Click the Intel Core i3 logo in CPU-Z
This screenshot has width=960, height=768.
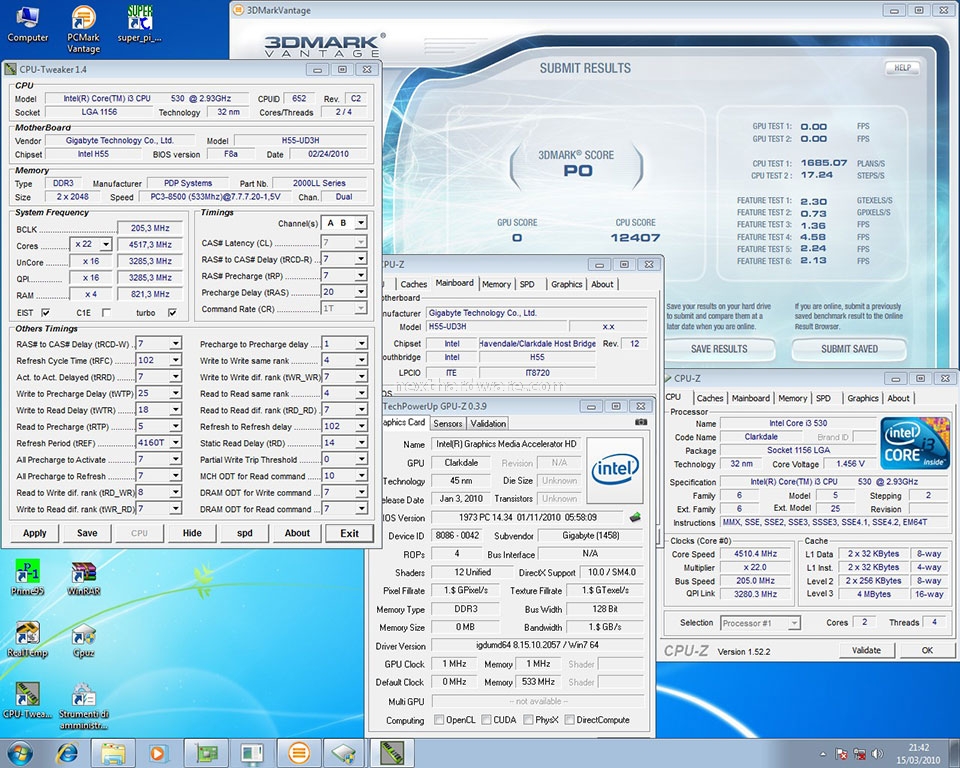click(915, 443)
